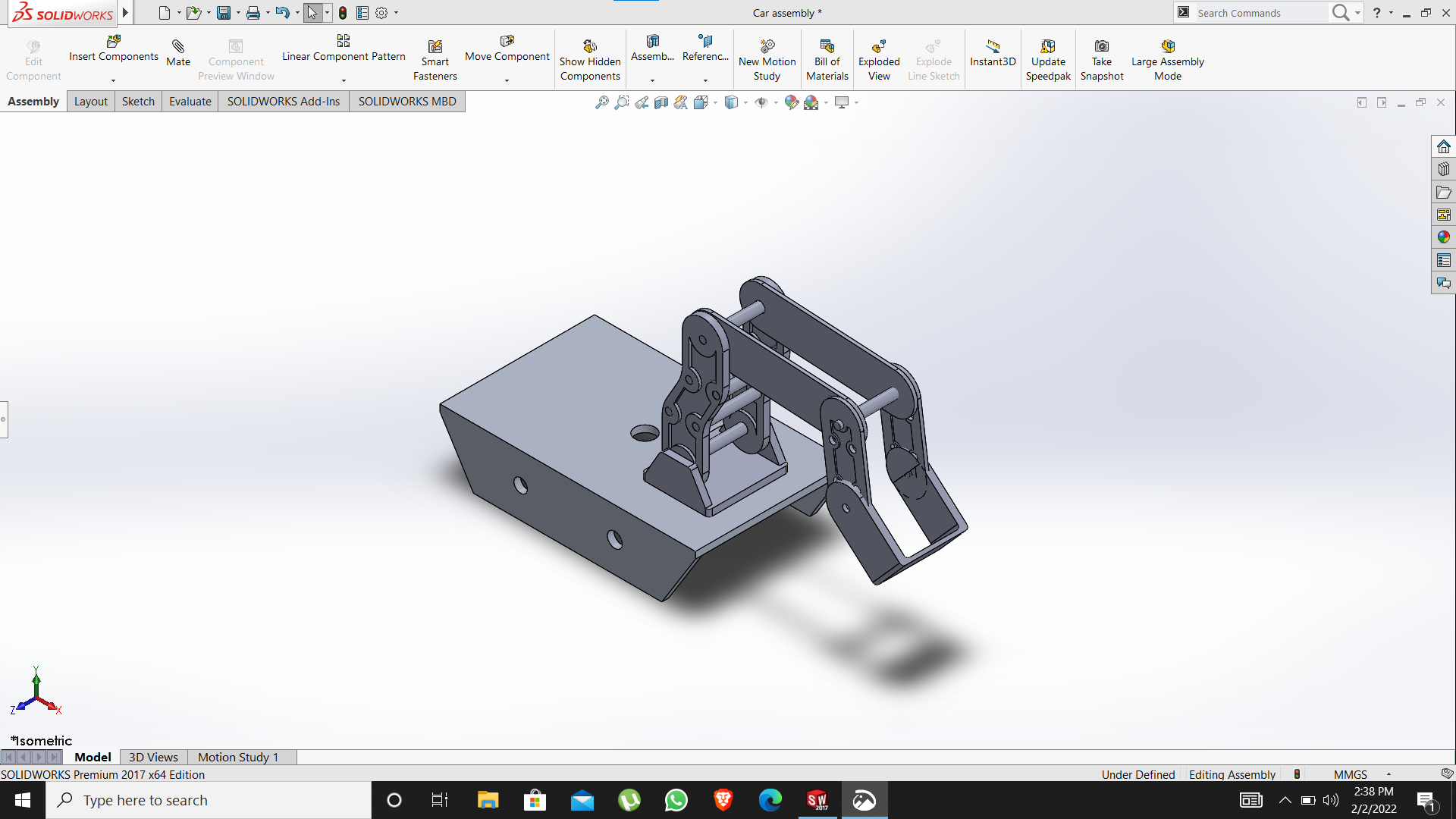The image size is (1456, 819).
Task: Click Update Speedpak
Action: pos(1048,60)
